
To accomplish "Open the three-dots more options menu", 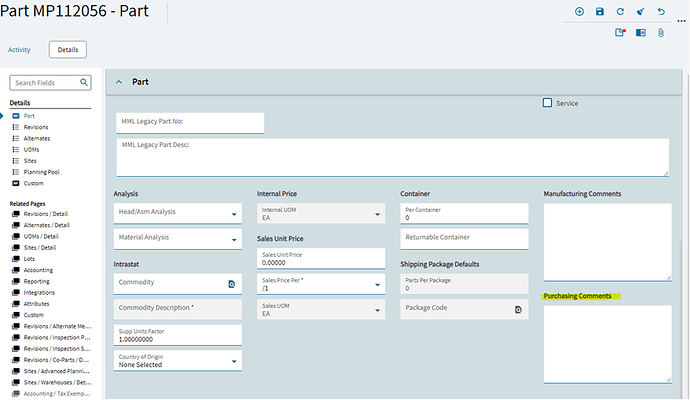I will [x=681, y=21].
